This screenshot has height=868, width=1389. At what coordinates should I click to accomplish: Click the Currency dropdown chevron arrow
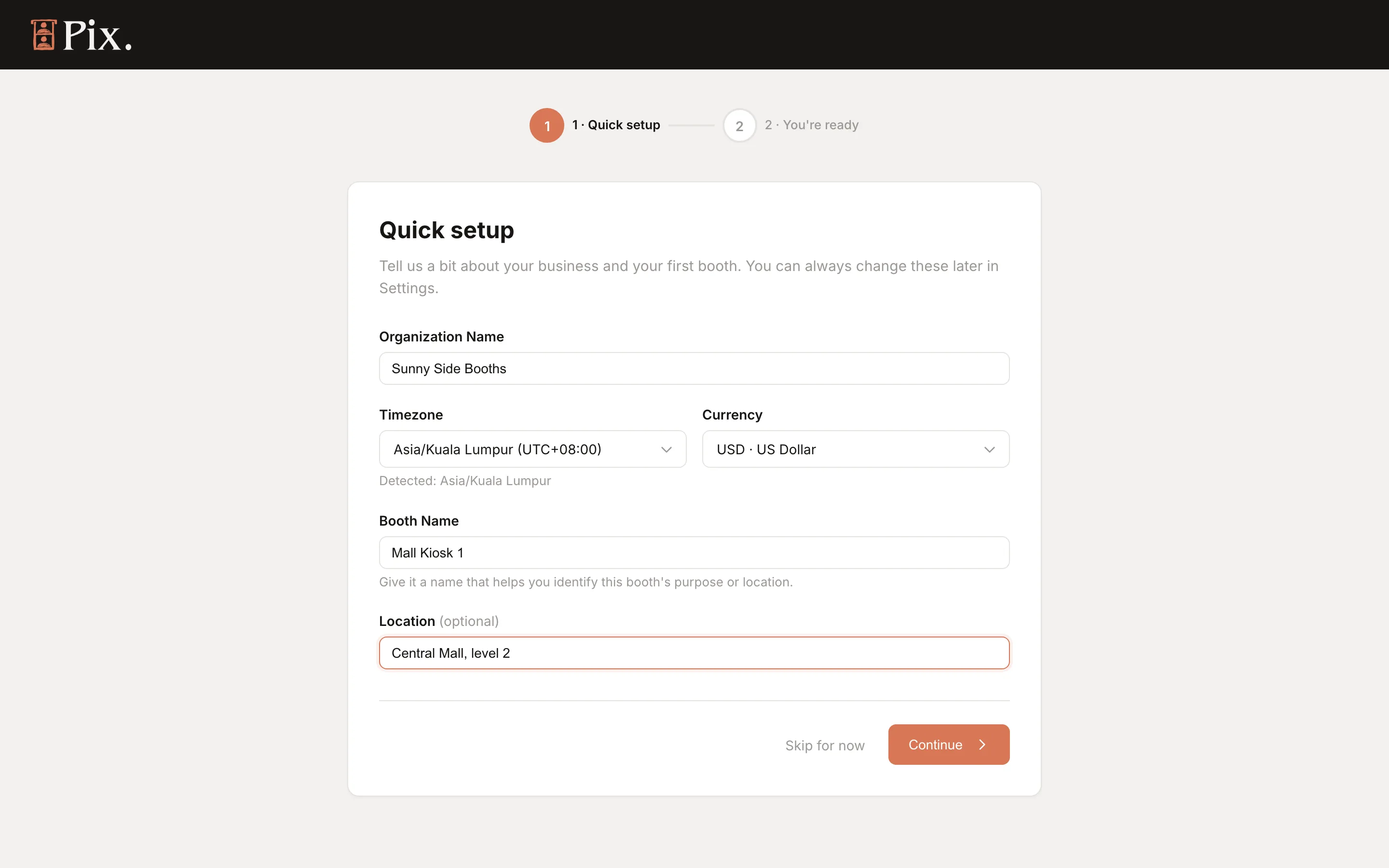989,449
